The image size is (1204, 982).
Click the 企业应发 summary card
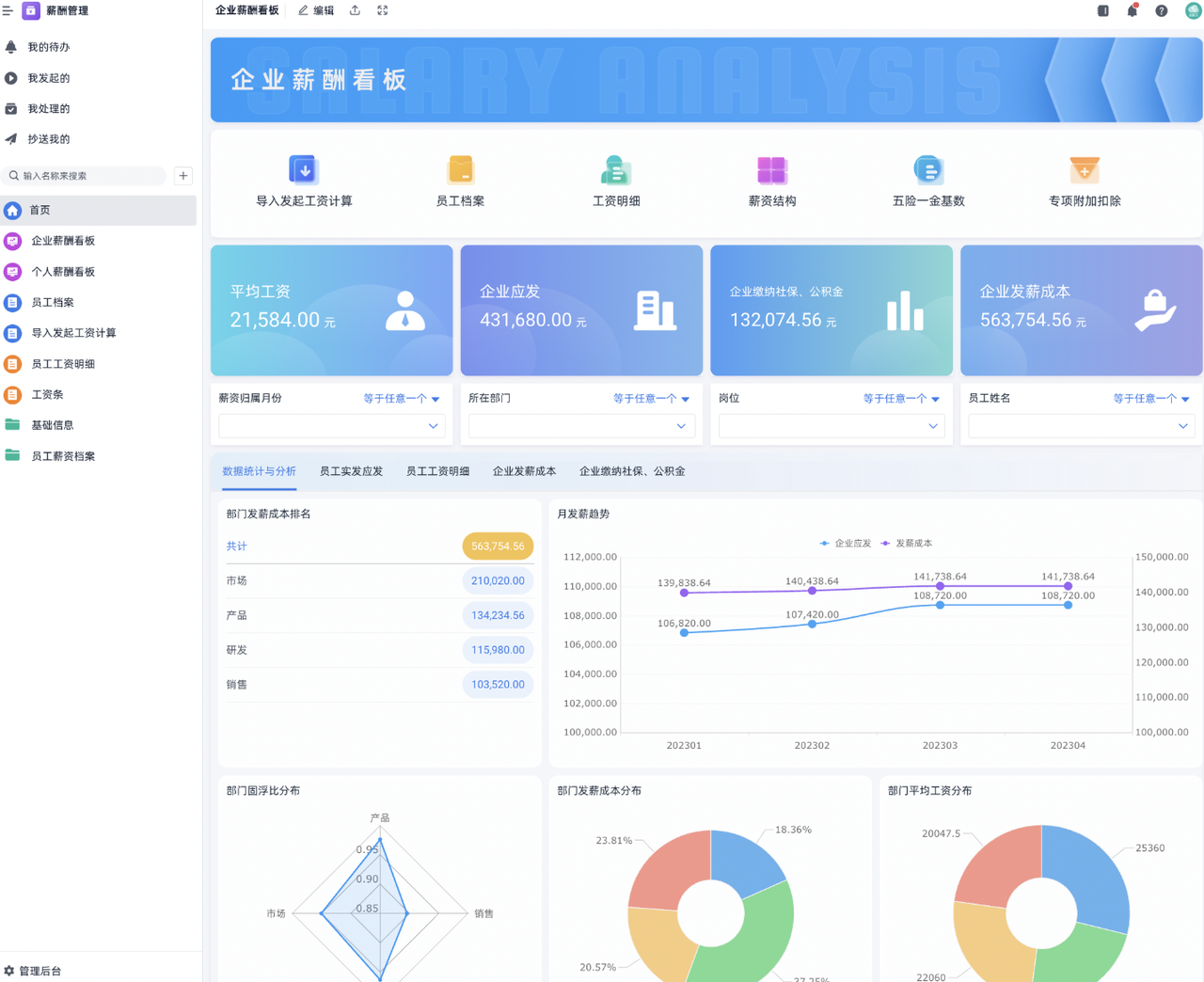point(581,310)
